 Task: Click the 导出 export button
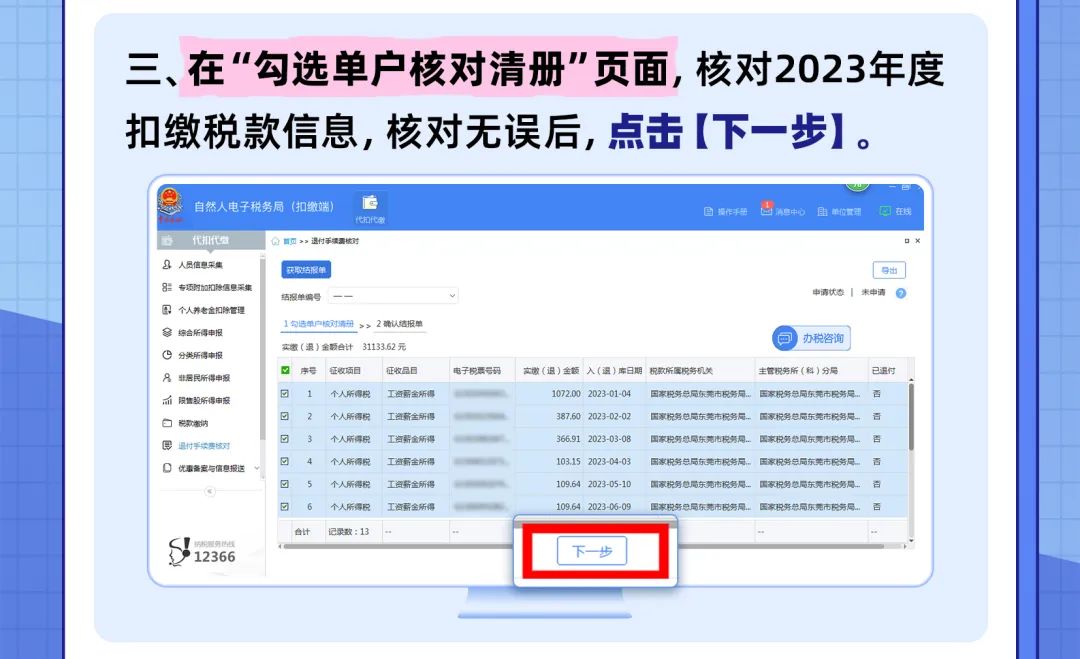[x=889, y=270]
